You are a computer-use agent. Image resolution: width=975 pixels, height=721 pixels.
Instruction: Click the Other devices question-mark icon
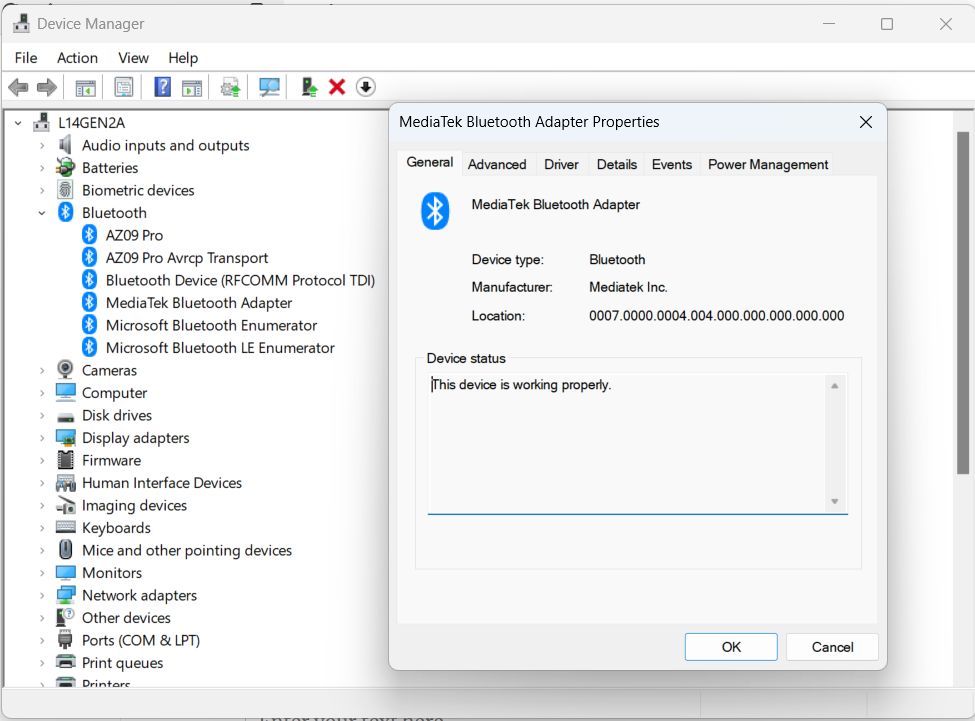coord(65,617)
